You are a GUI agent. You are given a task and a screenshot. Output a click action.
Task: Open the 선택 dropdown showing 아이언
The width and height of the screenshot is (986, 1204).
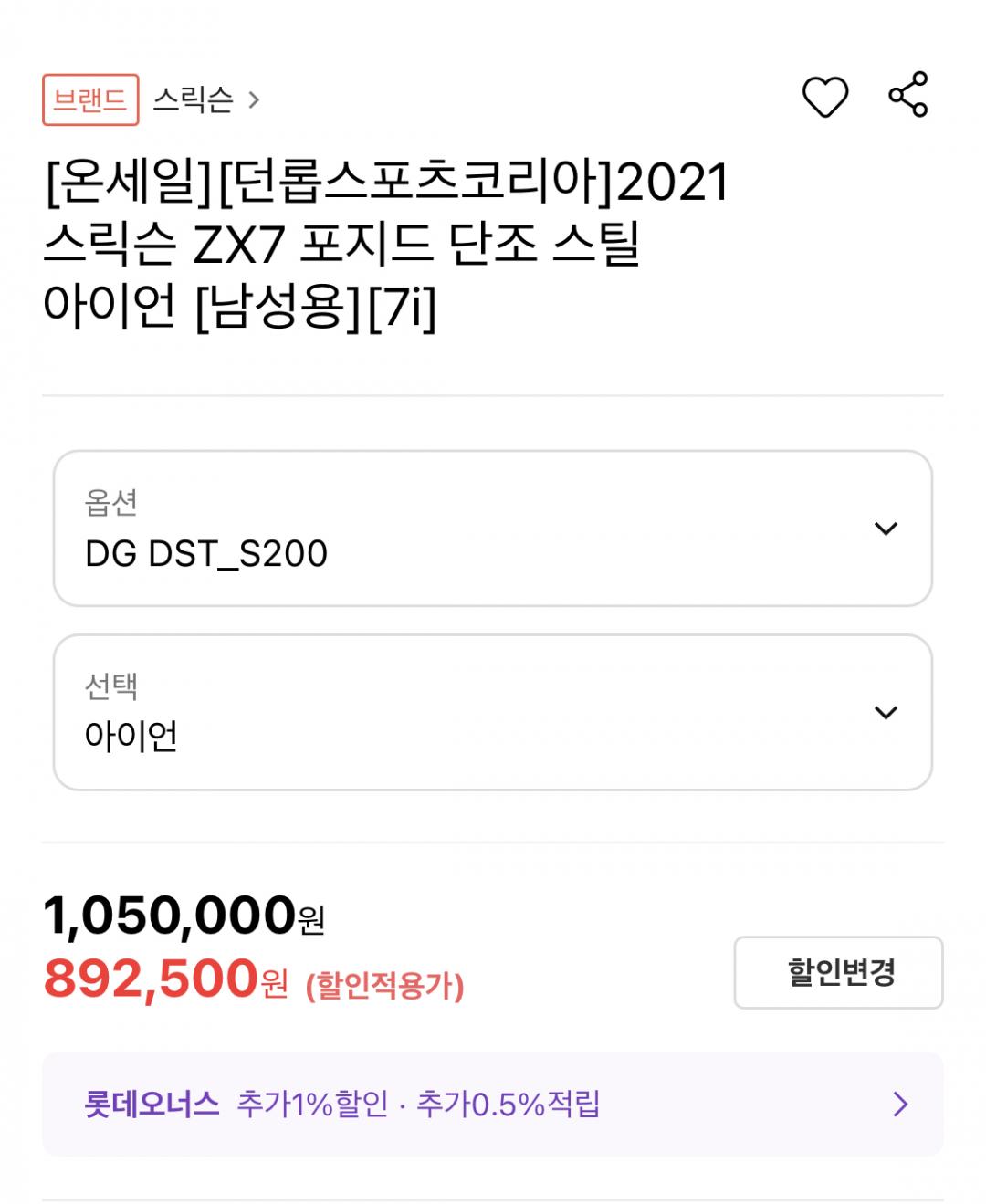pos(492,712)
